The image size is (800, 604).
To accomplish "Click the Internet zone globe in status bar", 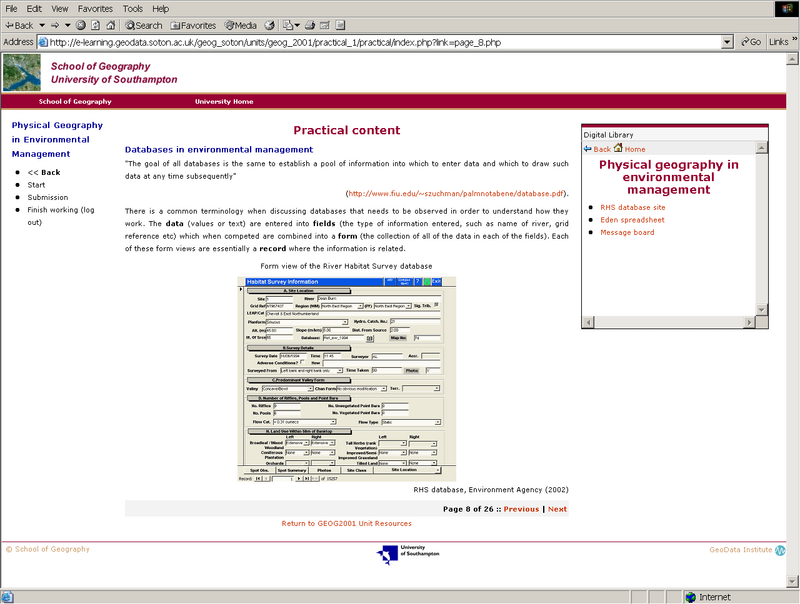I will click(691, 597).
